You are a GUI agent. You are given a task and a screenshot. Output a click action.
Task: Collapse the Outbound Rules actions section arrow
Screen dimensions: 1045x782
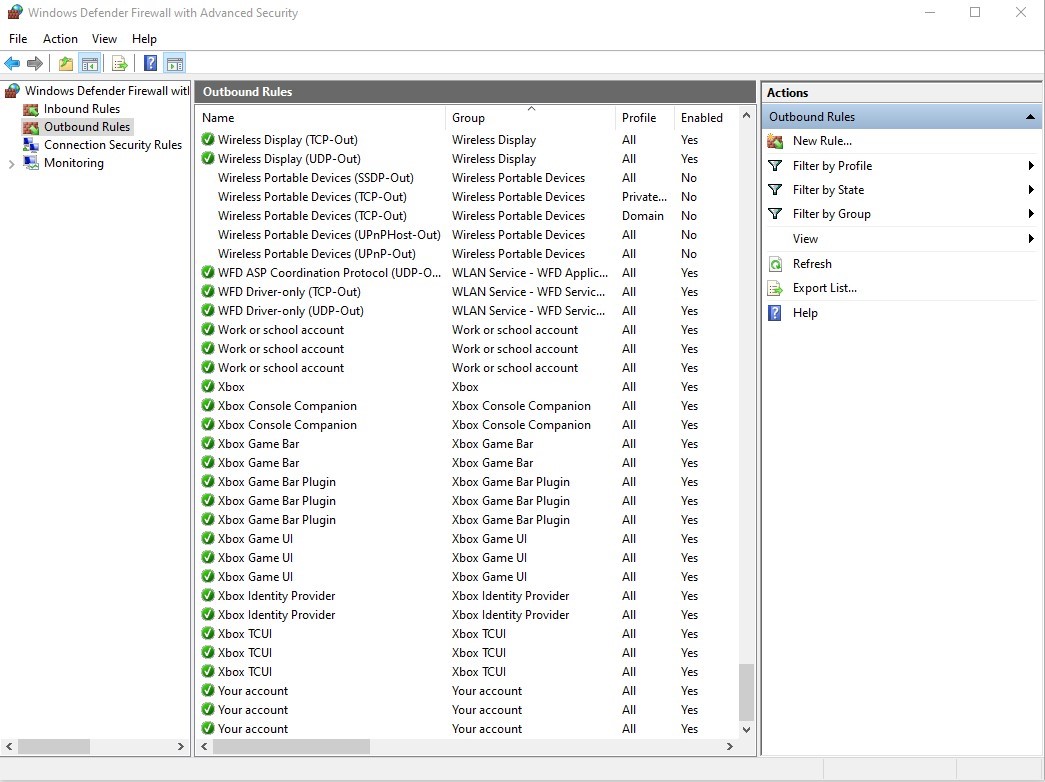click(1030, 117)
